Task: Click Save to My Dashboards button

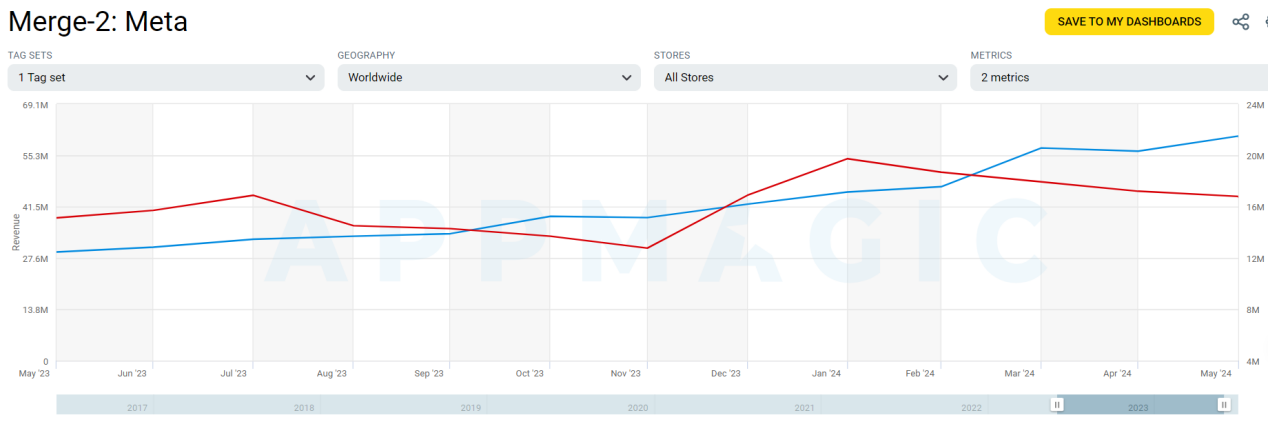Action: point(1129,22)
